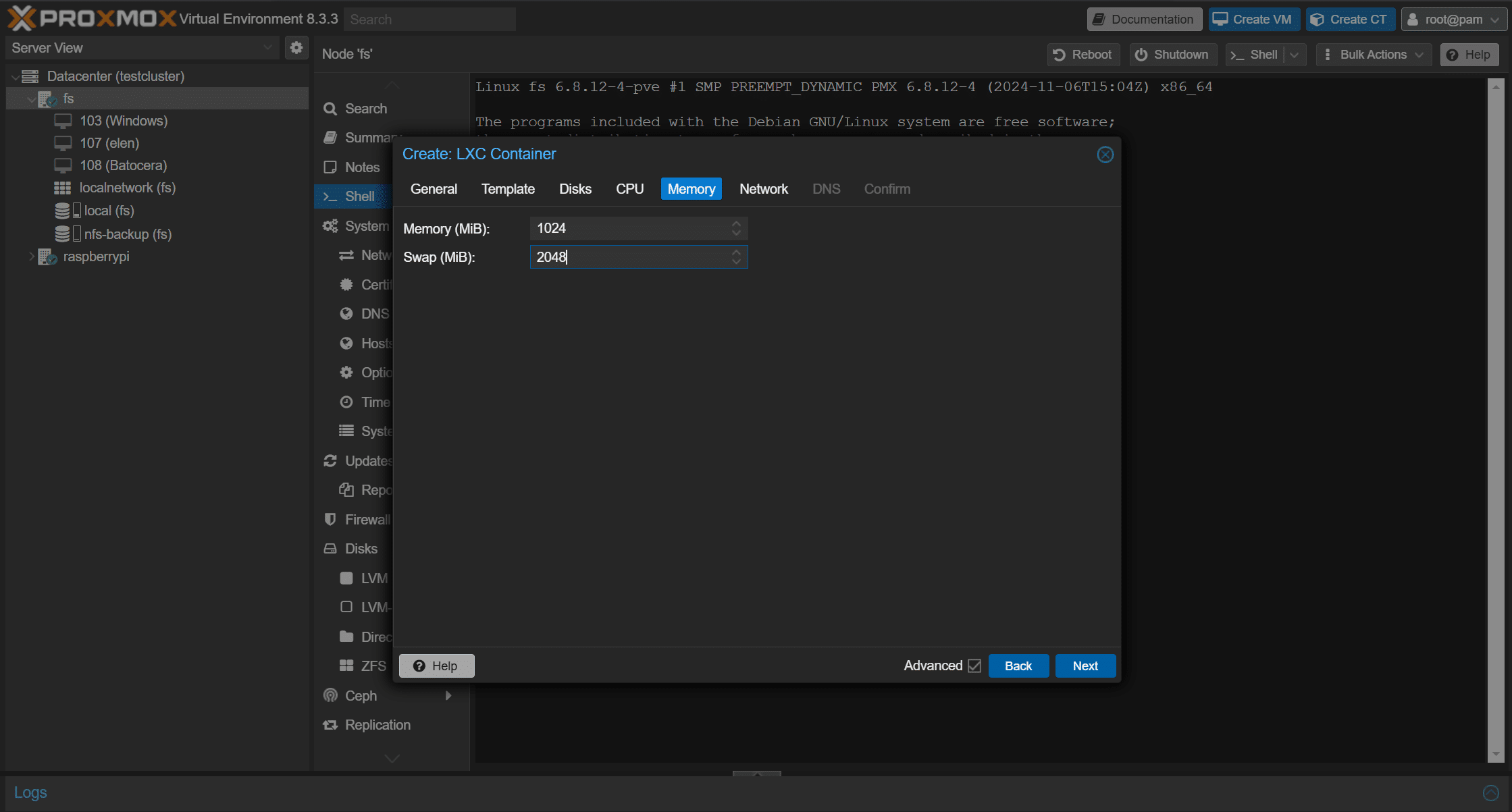The width and height of the screenshot is (1512, 812).
Task: Open VM 107 (elen)
Action: 109,143
